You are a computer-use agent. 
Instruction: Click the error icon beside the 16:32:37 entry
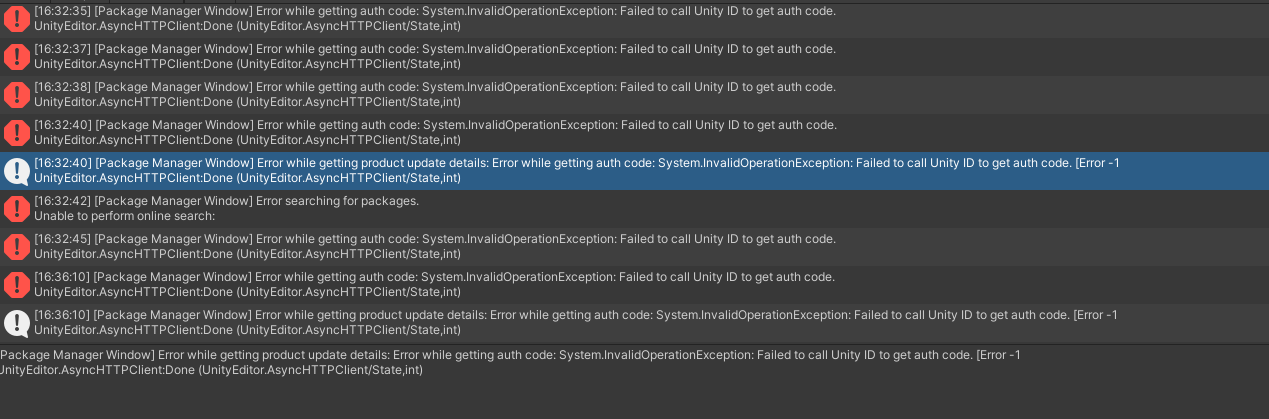pos(16,57)
